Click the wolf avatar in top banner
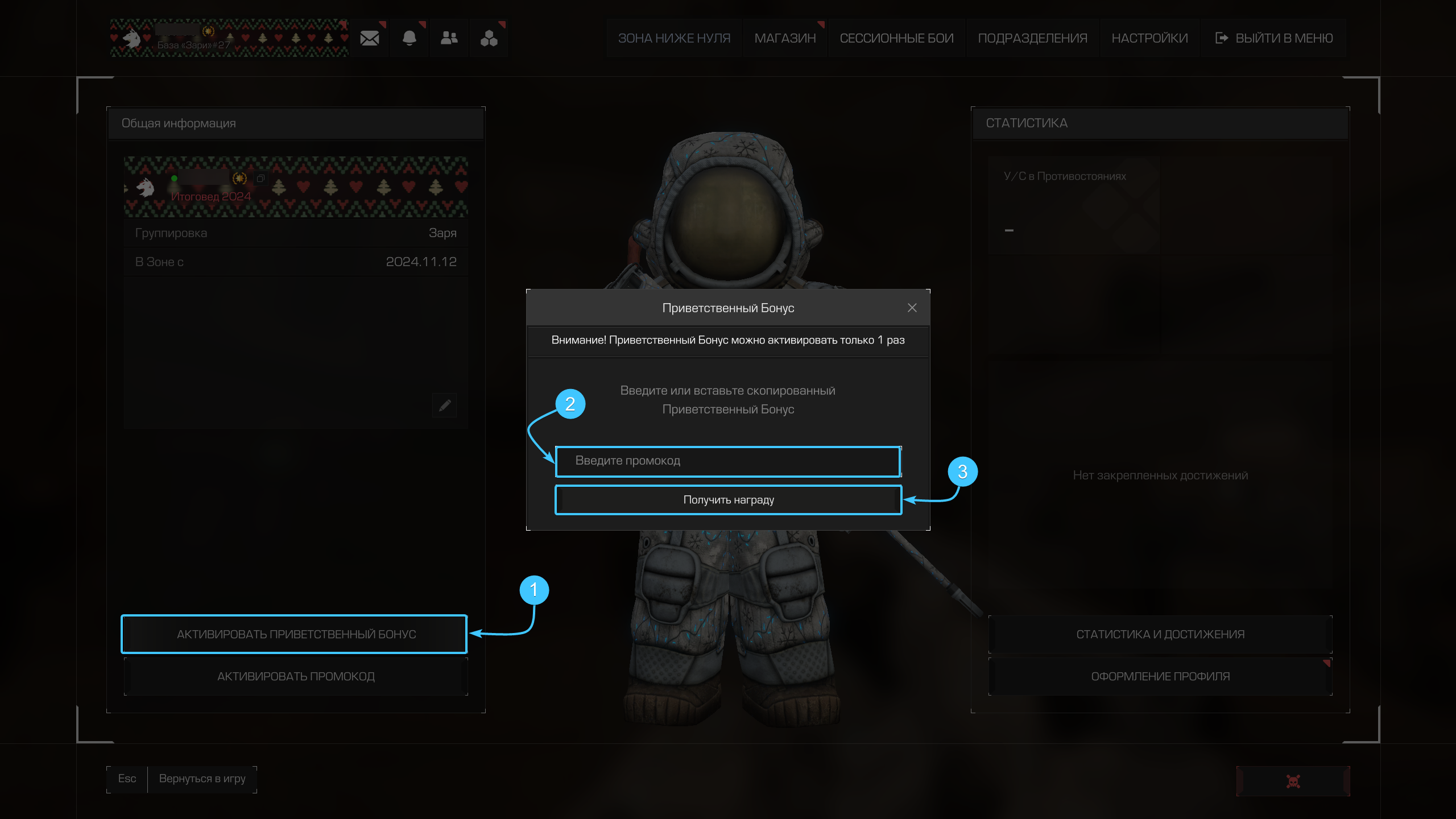1456x819 pixels. pos(133,38)
